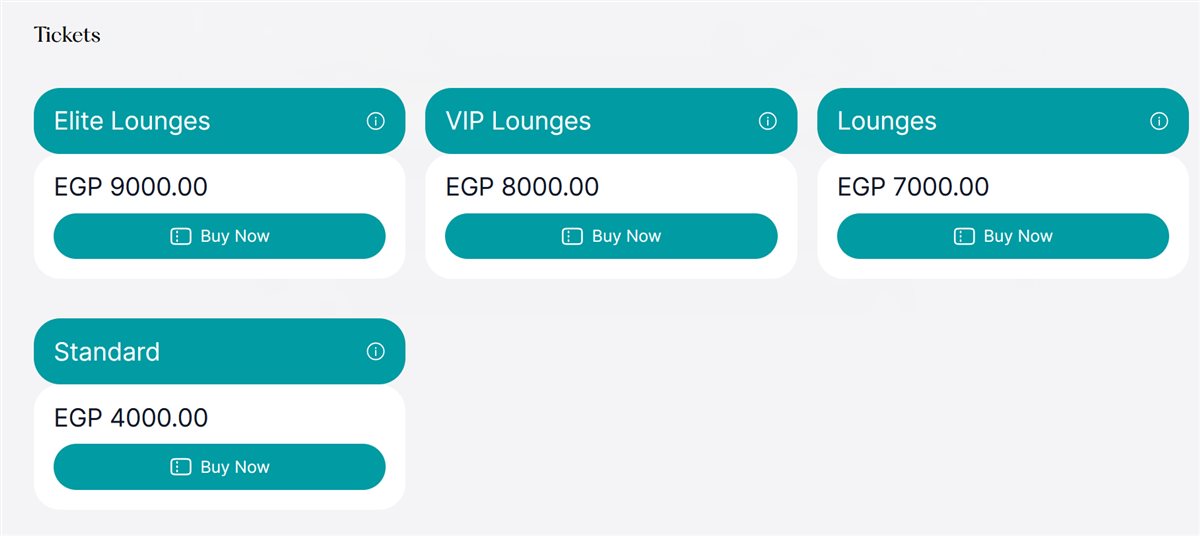The image size is (1200, 536).
Task: Click ticket icon in Lounges Buy Now
Action: [x=964, y=237]
